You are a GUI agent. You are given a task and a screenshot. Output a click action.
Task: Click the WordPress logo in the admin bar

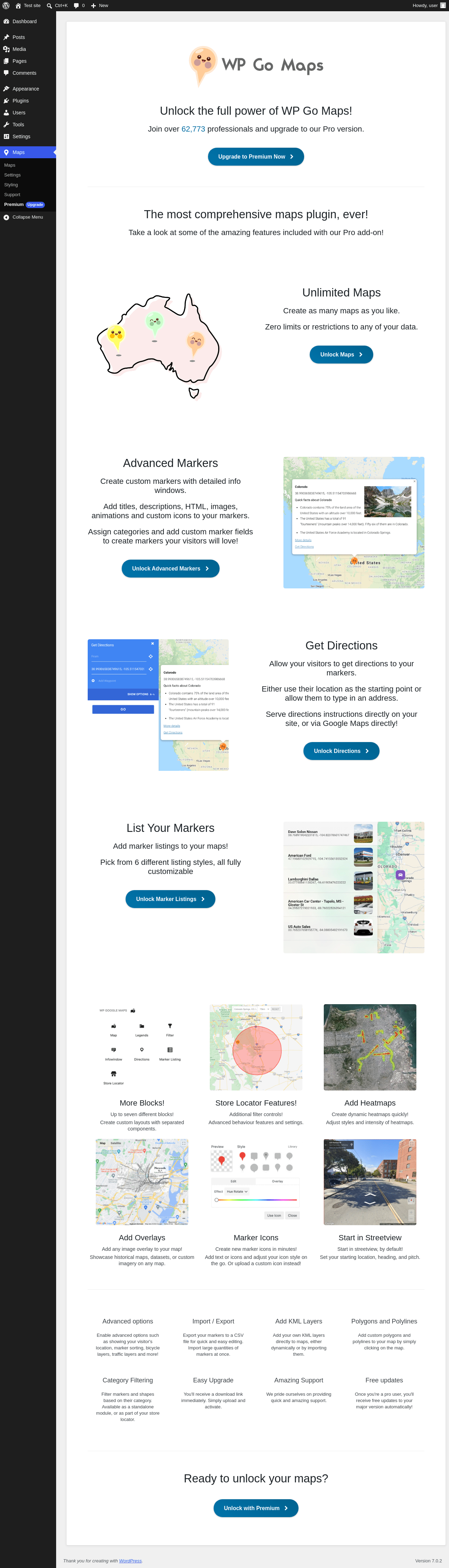point(6,6)
